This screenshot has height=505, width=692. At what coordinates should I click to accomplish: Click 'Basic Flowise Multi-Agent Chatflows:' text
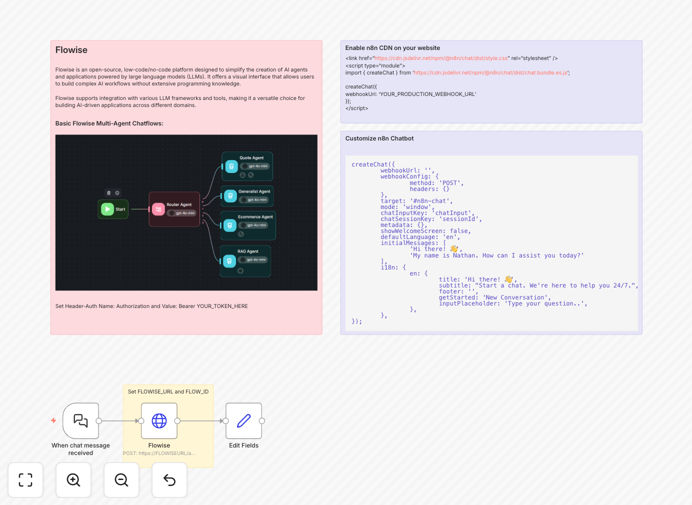tap(109, 123)
